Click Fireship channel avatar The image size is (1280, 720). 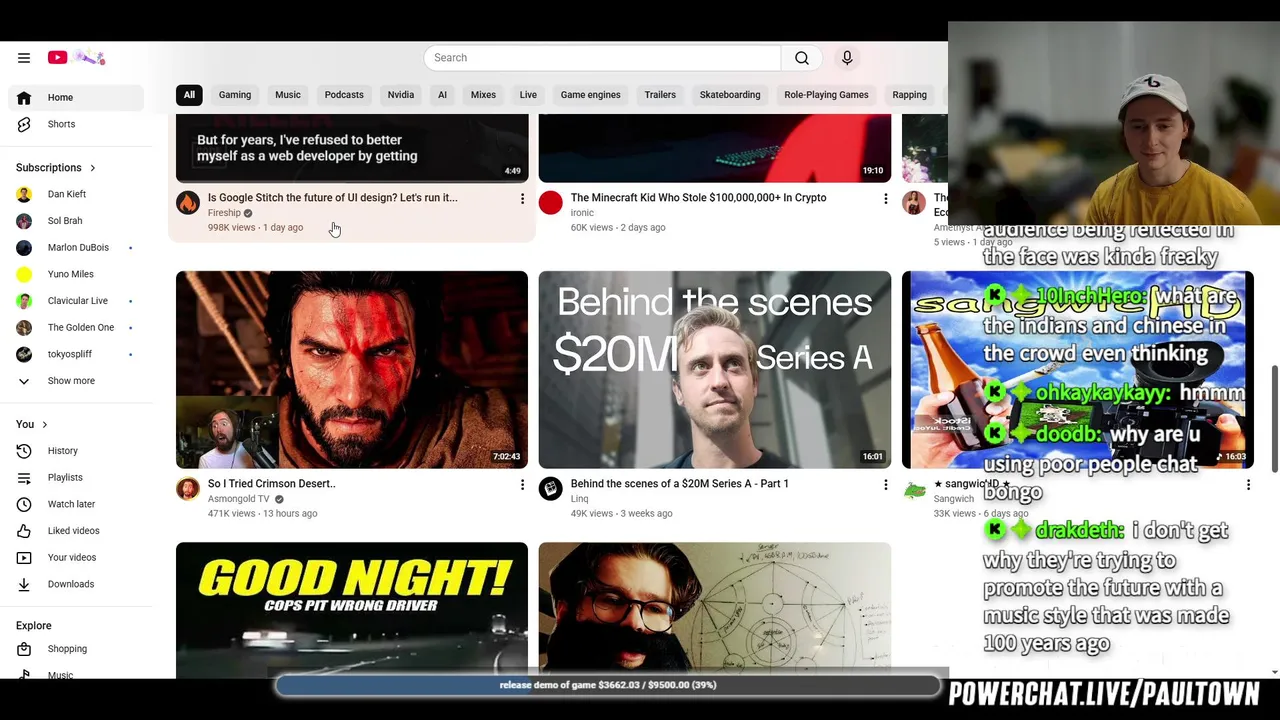click(188, 203)
